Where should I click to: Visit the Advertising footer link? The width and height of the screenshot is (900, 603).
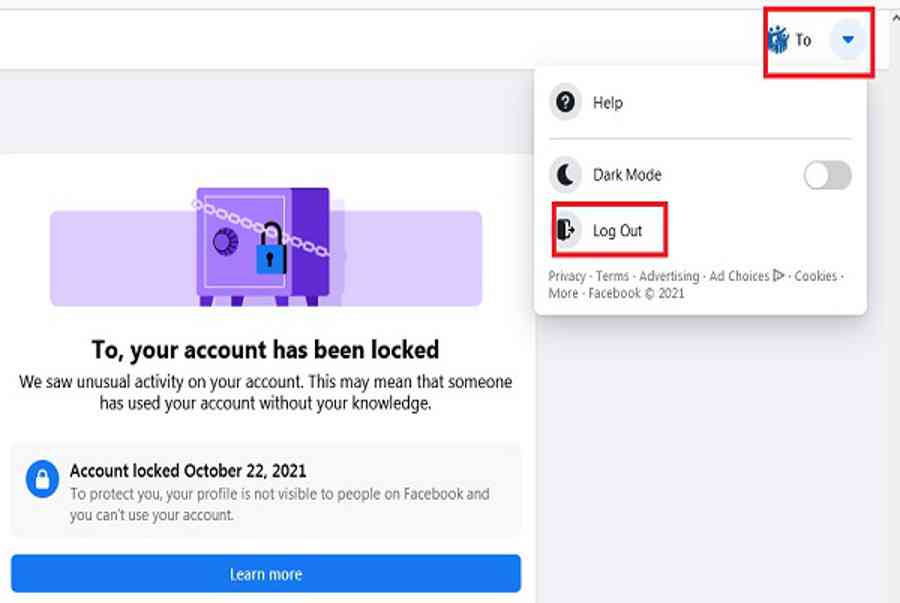[669, 276]
